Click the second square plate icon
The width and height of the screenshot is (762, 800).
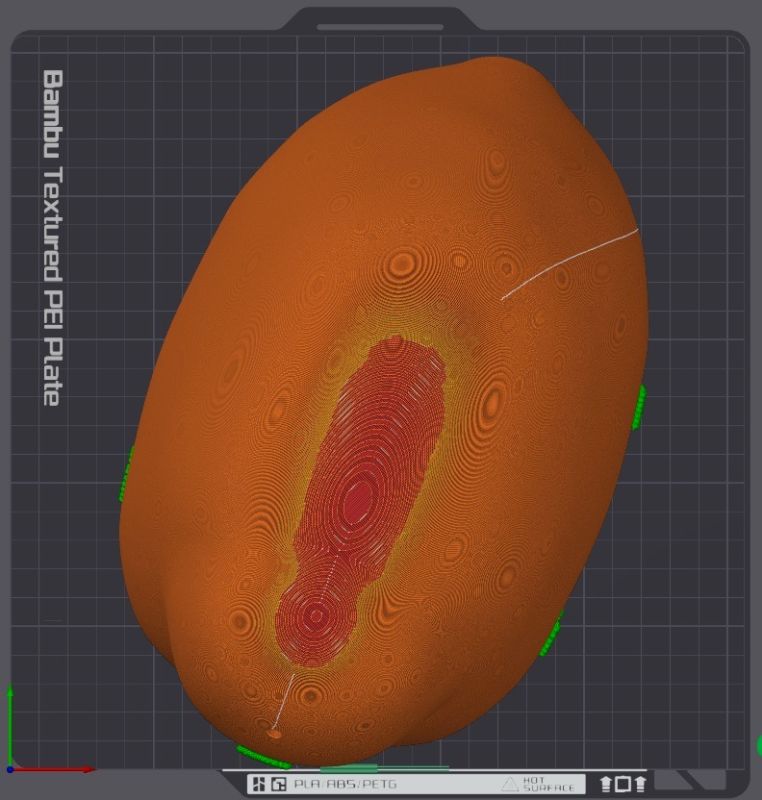[x=279, y=785]
